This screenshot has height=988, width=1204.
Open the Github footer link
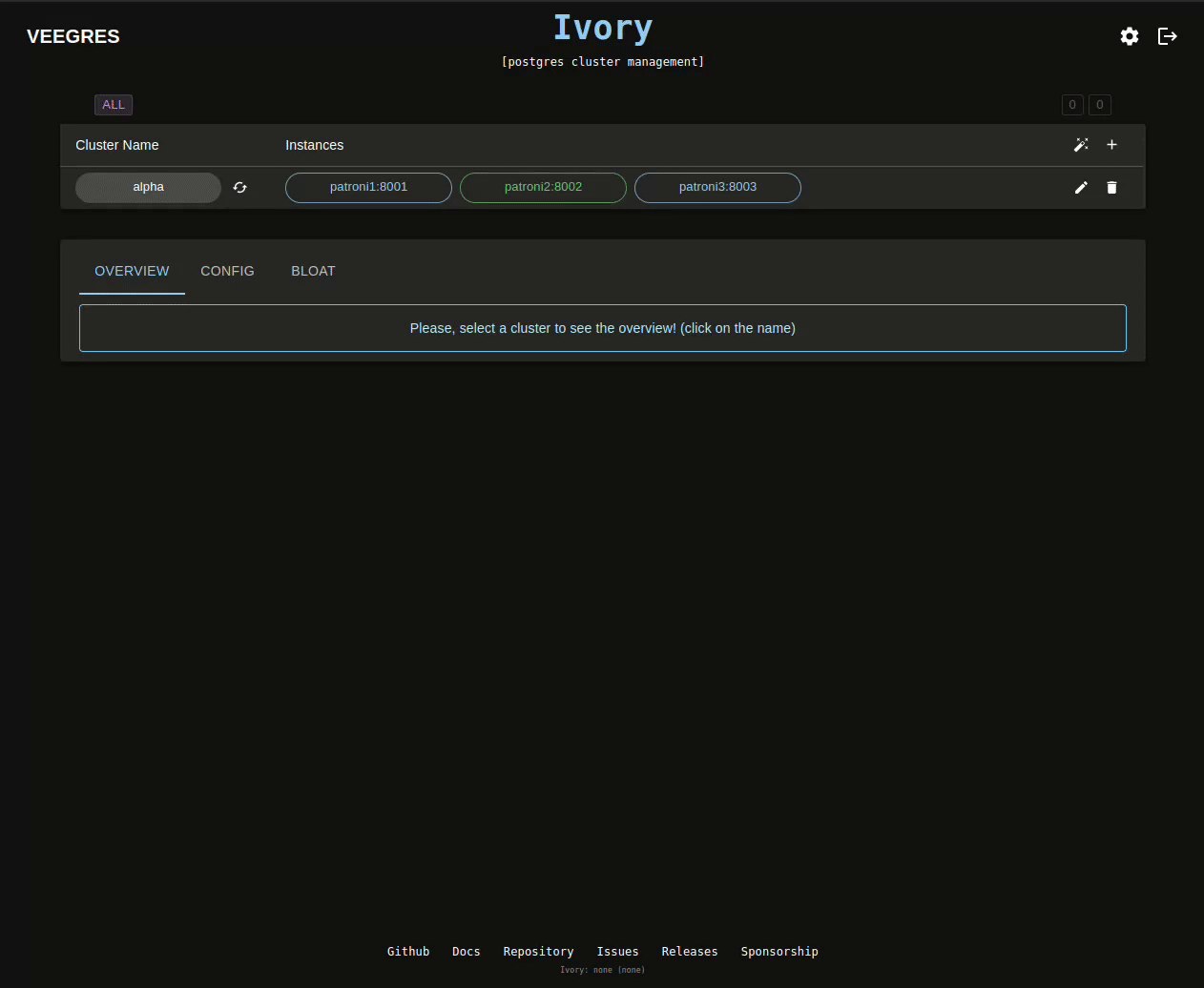pos(408,952)
